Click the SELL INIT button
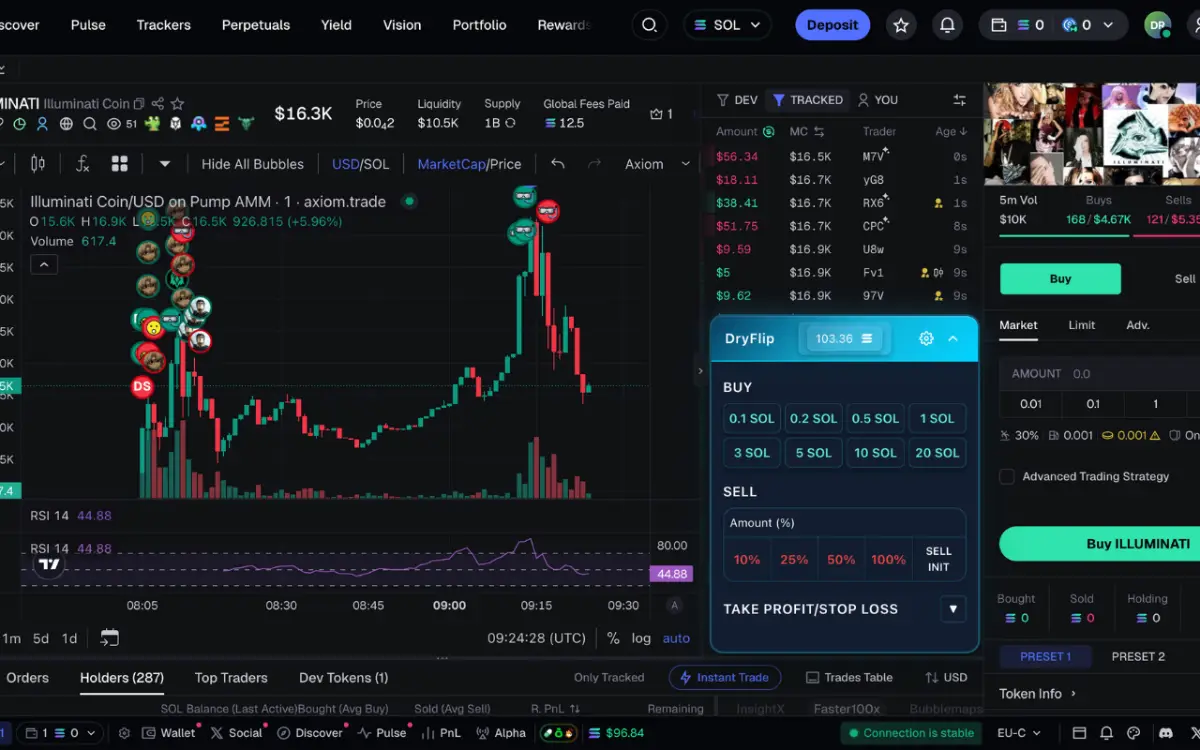The image size is (1200, 750). 938,559
